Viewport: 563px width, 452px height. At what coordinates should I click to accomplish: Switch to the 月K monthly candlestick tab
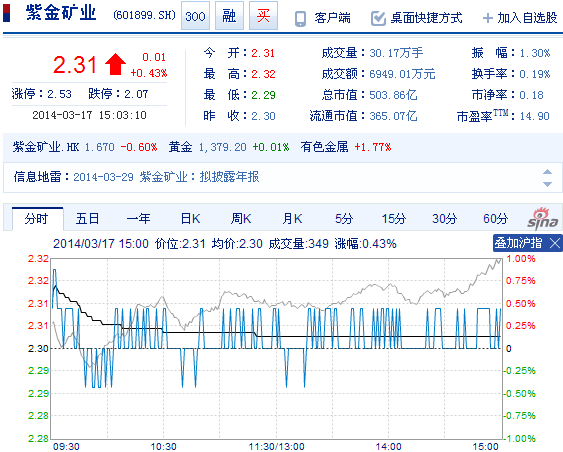coord(292,219)
